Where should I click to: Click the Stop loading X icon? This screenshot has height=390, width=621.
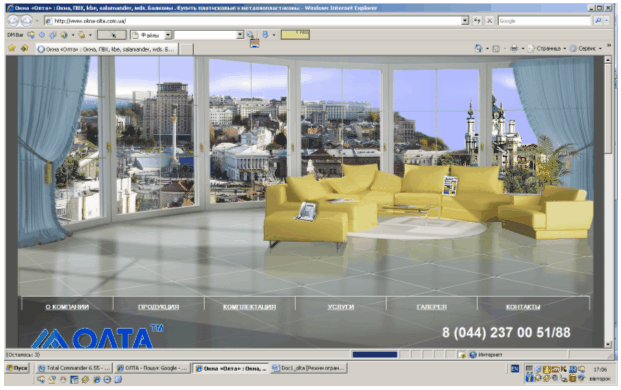(x=490, y=21)
